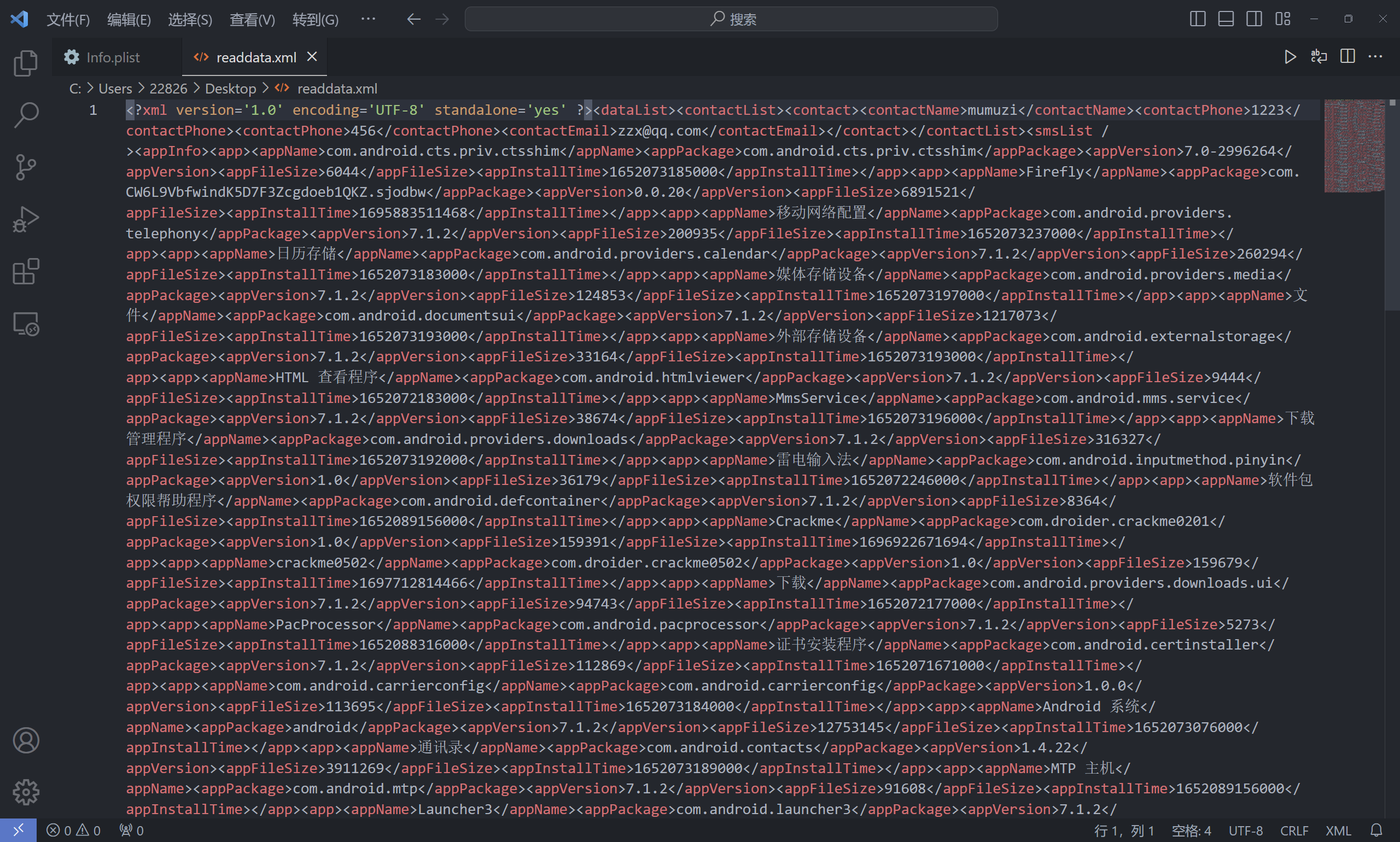Viewport: 1400px width, 842px height.
Task: Open the 文件(F) menu
Action: click(68, 20)
